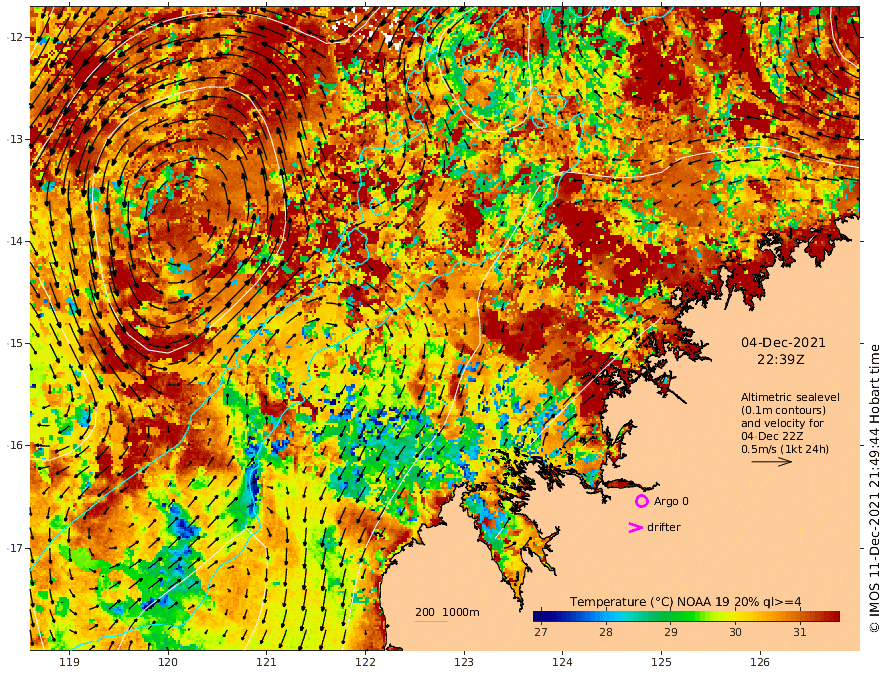Click the 29 colorbar tick value

pyautogui.click(x=670, y=632)
